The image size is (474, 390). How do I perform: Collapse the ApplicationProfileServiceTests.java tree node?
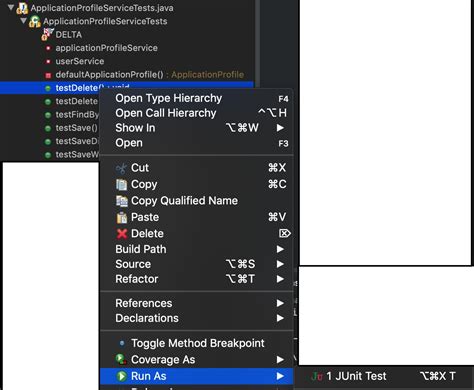11,7
